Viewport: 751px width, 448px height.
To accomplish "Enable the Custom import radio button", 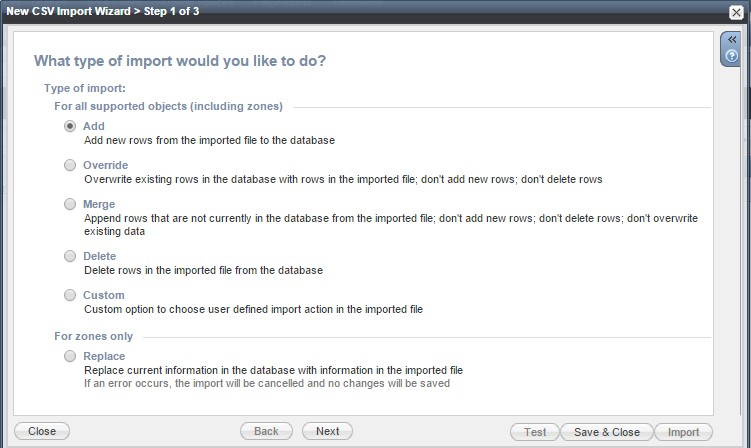I will click(x=70, y=295).
